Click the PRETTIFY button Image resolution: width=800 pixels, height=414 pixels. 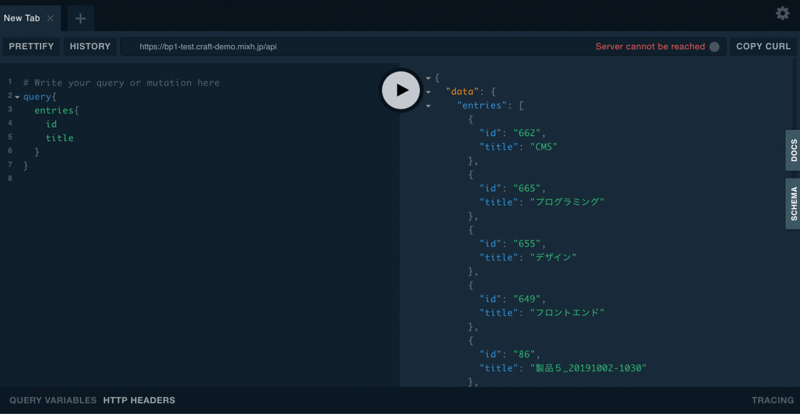pos(31,47)
